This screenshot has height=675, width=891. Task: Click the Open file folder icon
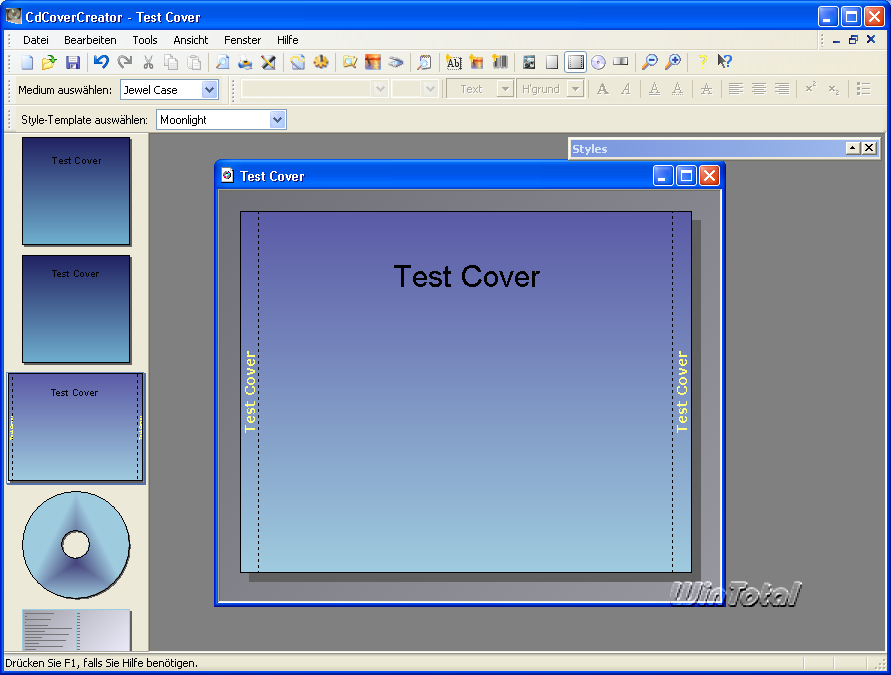click(49, 62)
